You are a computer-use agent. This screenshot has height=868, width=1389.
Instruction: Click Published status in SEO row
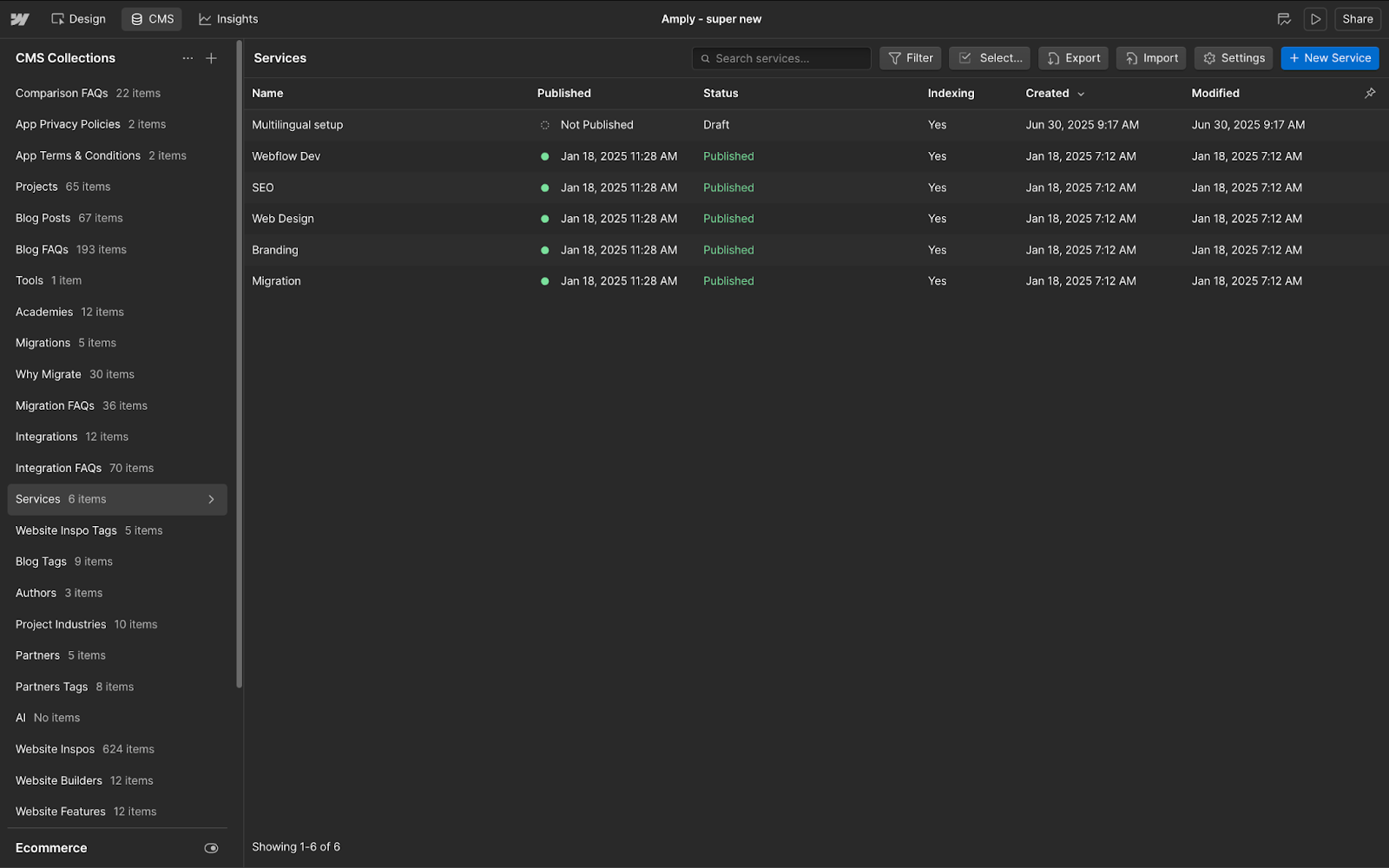[x=728, y=187]
